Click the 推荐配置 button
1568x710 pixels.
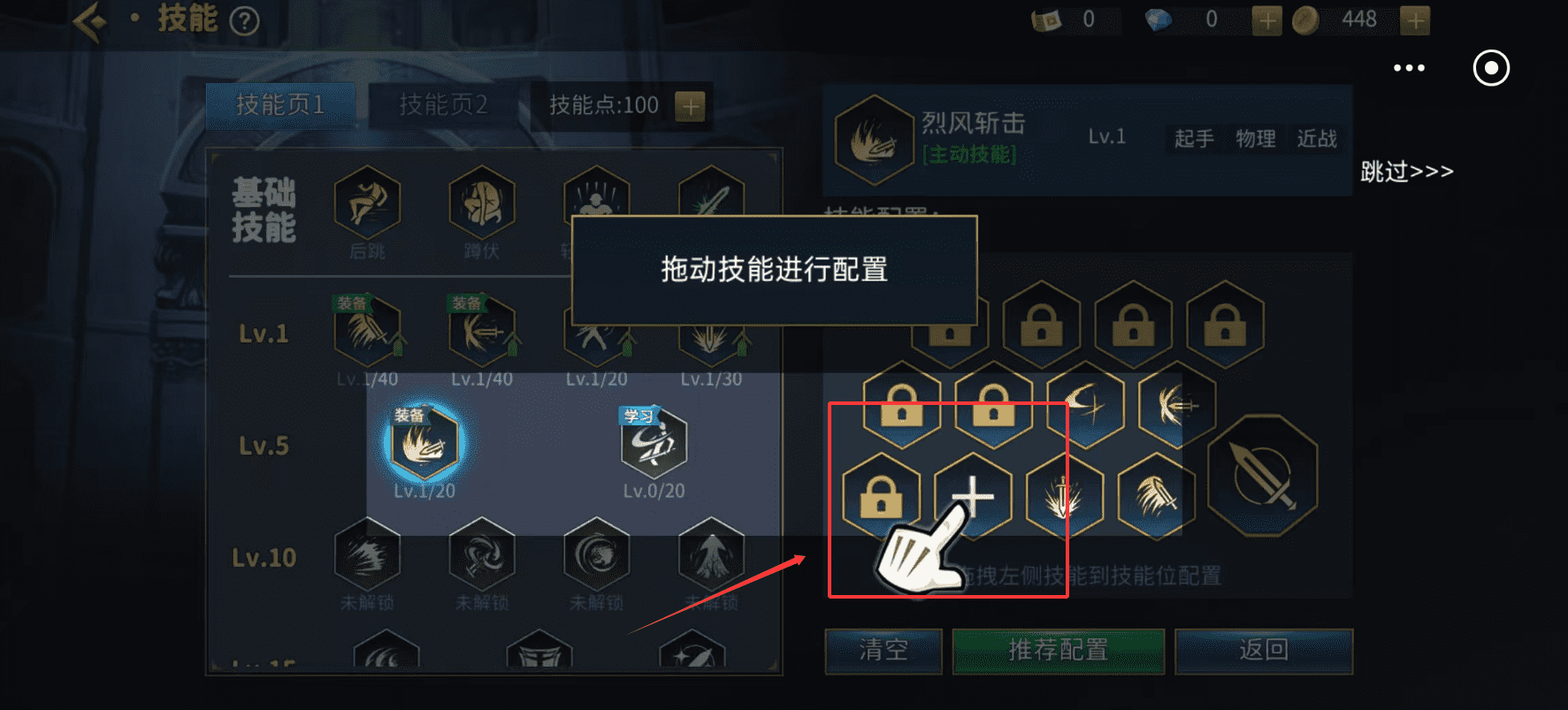point(1059,651)
